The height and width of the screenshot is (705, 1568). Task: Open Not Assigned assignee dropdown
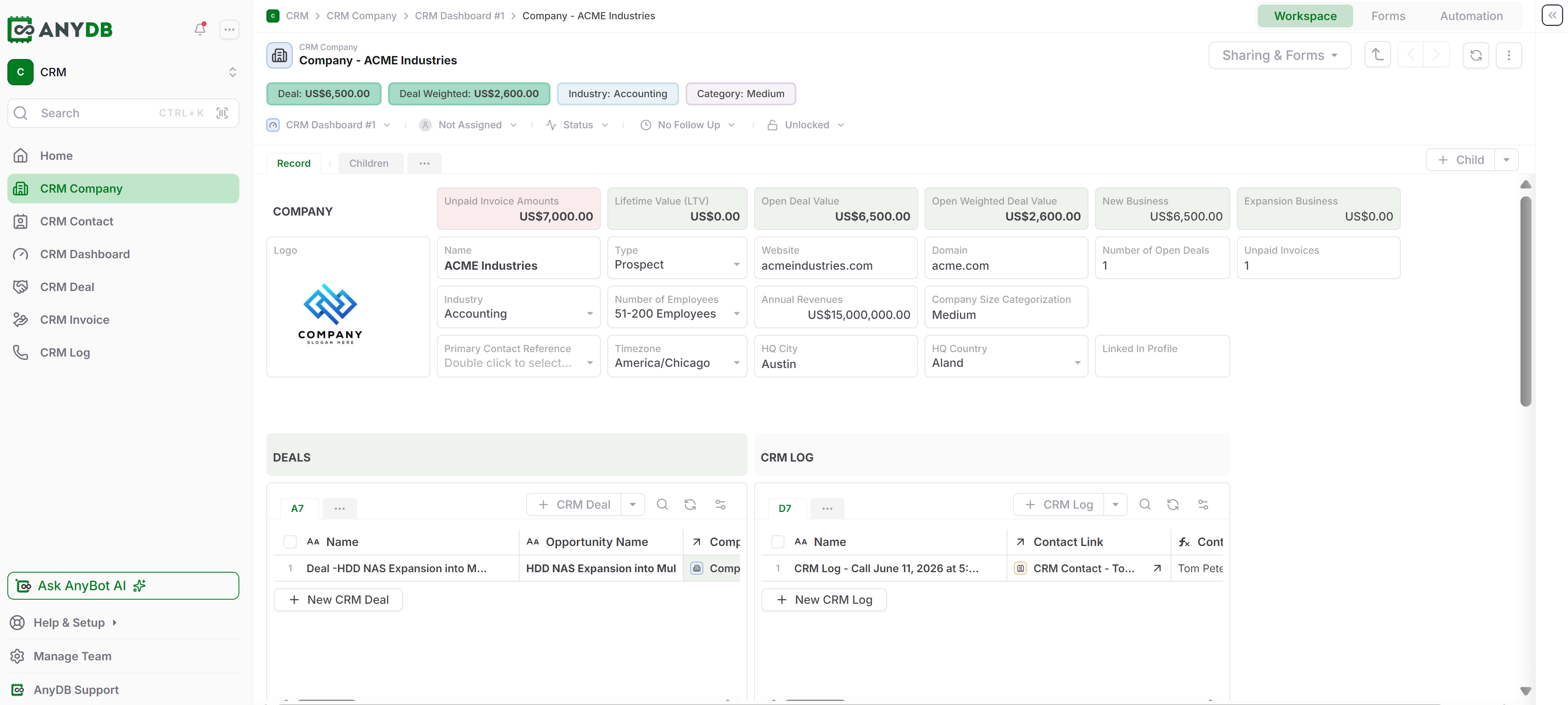469,125
